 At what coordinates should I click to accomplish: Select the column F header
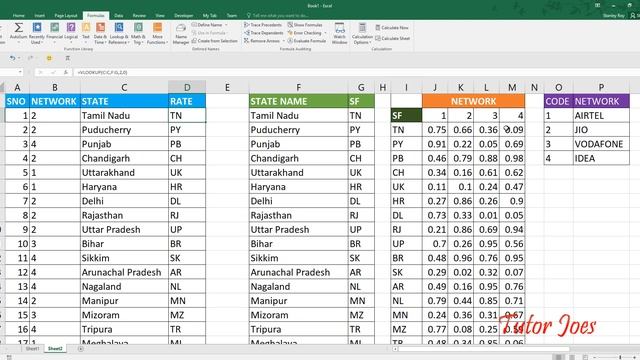tap(298, 87)
